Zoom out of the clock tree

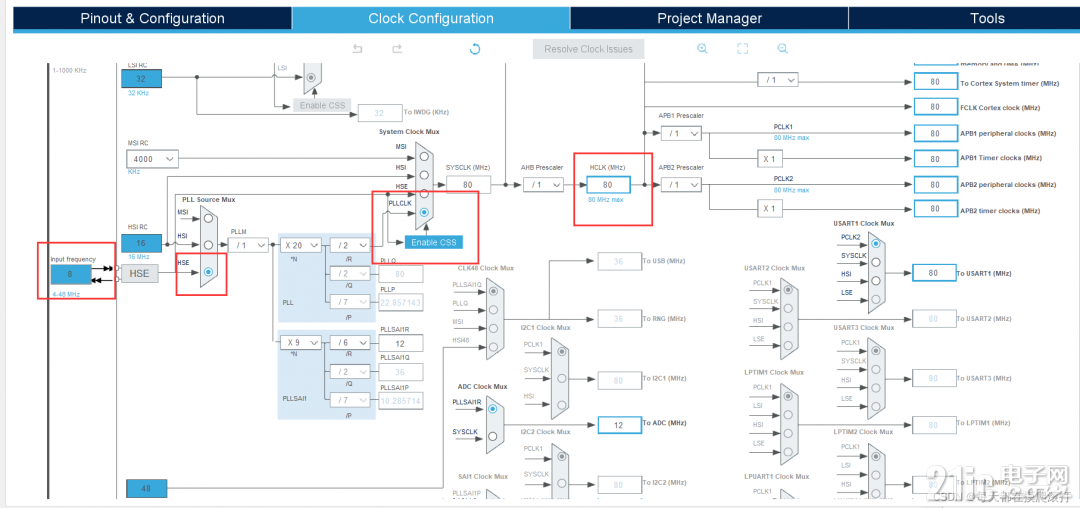pos(782,49)
